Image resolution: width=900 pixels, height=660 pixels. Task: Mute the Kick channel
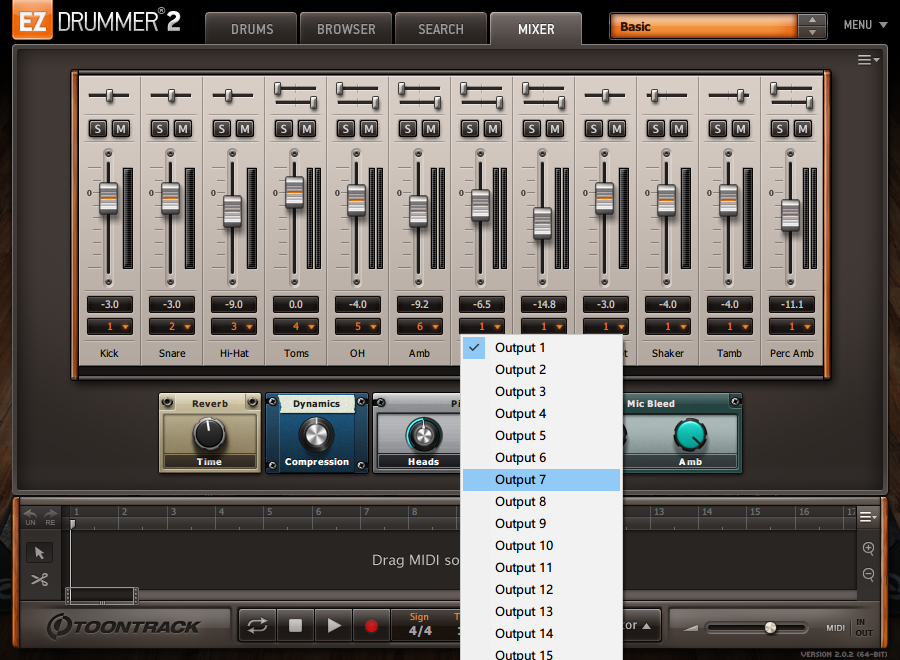pyautogui.click(x=121, y=129)
